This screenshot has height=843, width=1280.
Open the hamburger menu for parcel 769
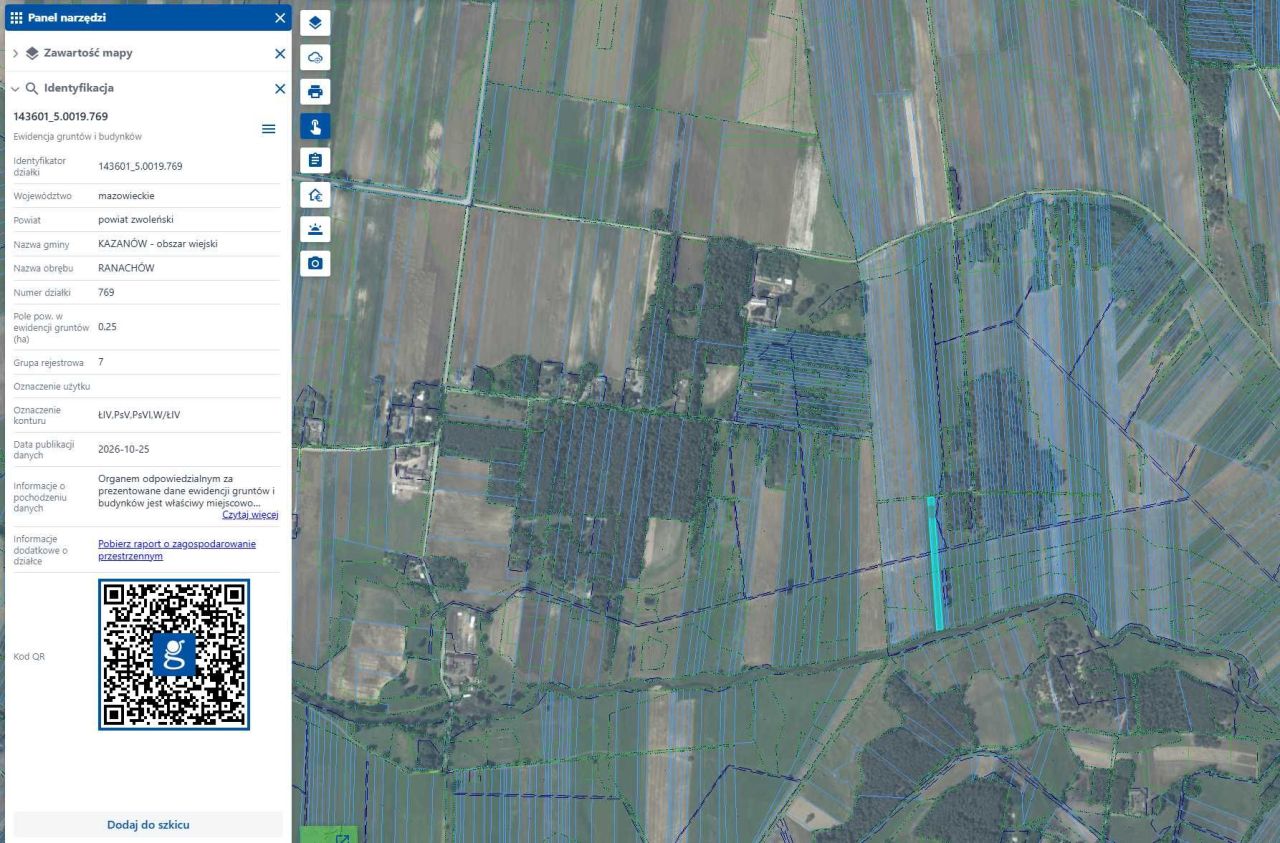[x=268, y=129]
